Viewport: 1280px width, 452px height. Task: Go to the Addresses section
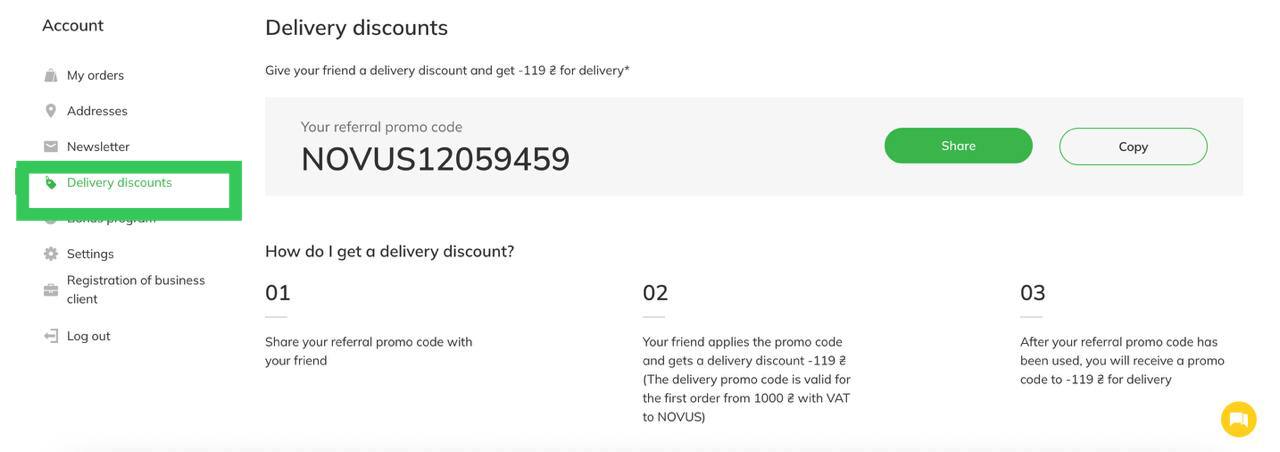click(x=97, y=111)
